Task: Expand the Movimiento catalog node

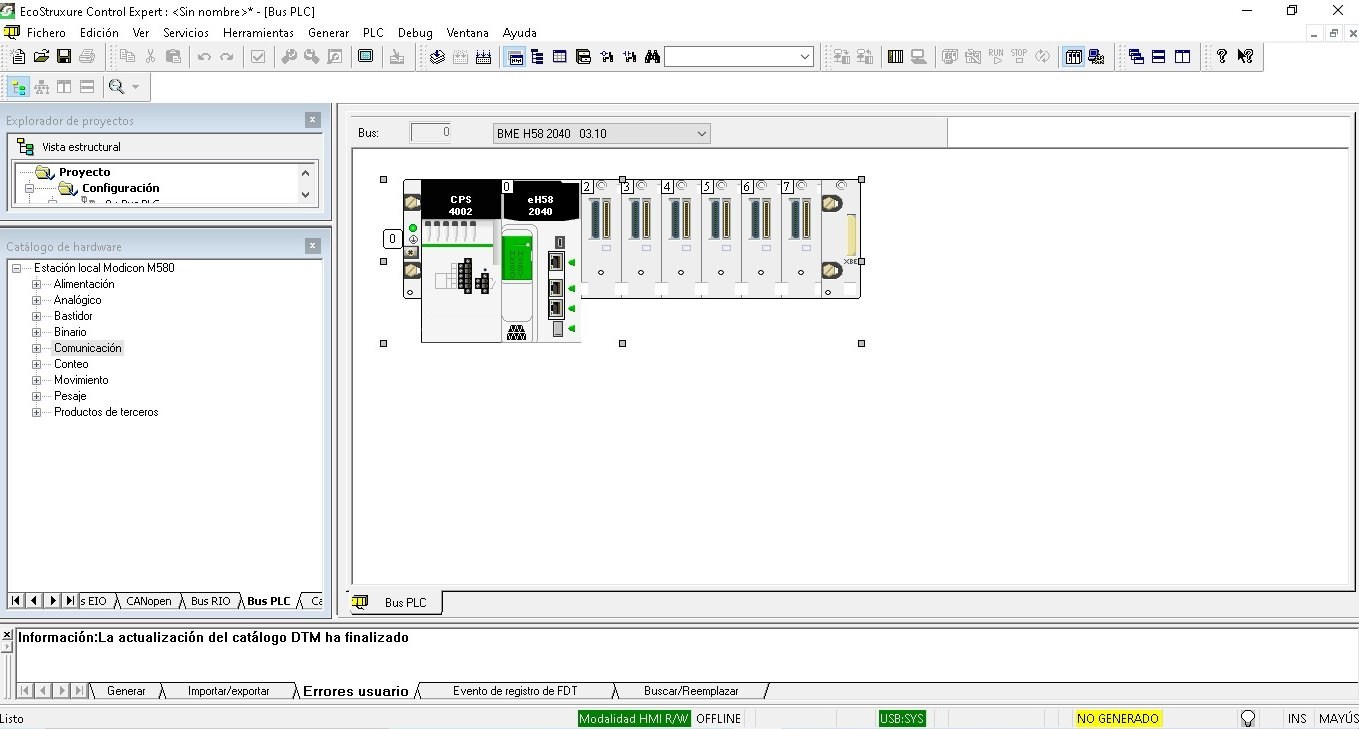Action: (37, 380)
